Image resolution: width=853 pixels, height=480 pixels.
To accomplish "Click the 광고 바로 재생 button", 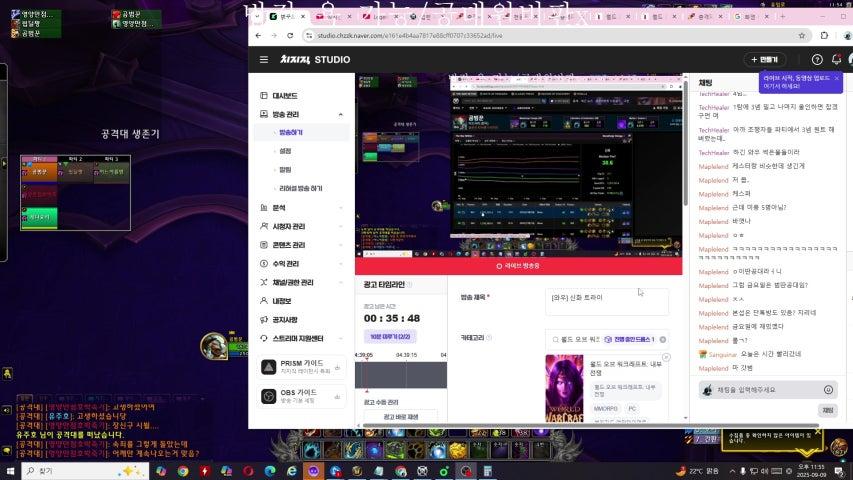I will tap(401, 417).
